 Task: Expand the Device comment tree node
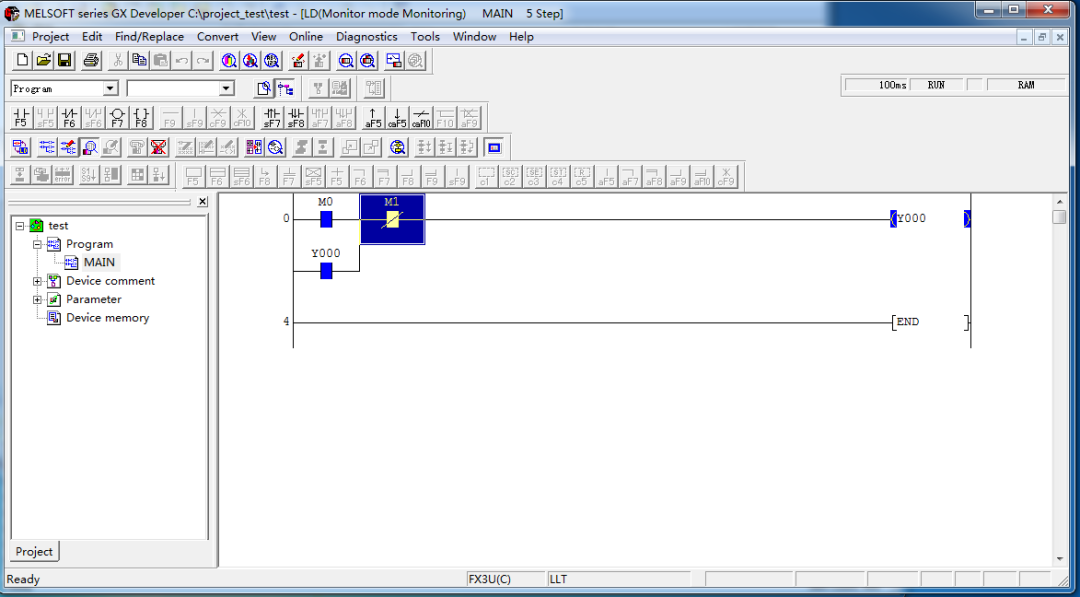pos(38,281)
